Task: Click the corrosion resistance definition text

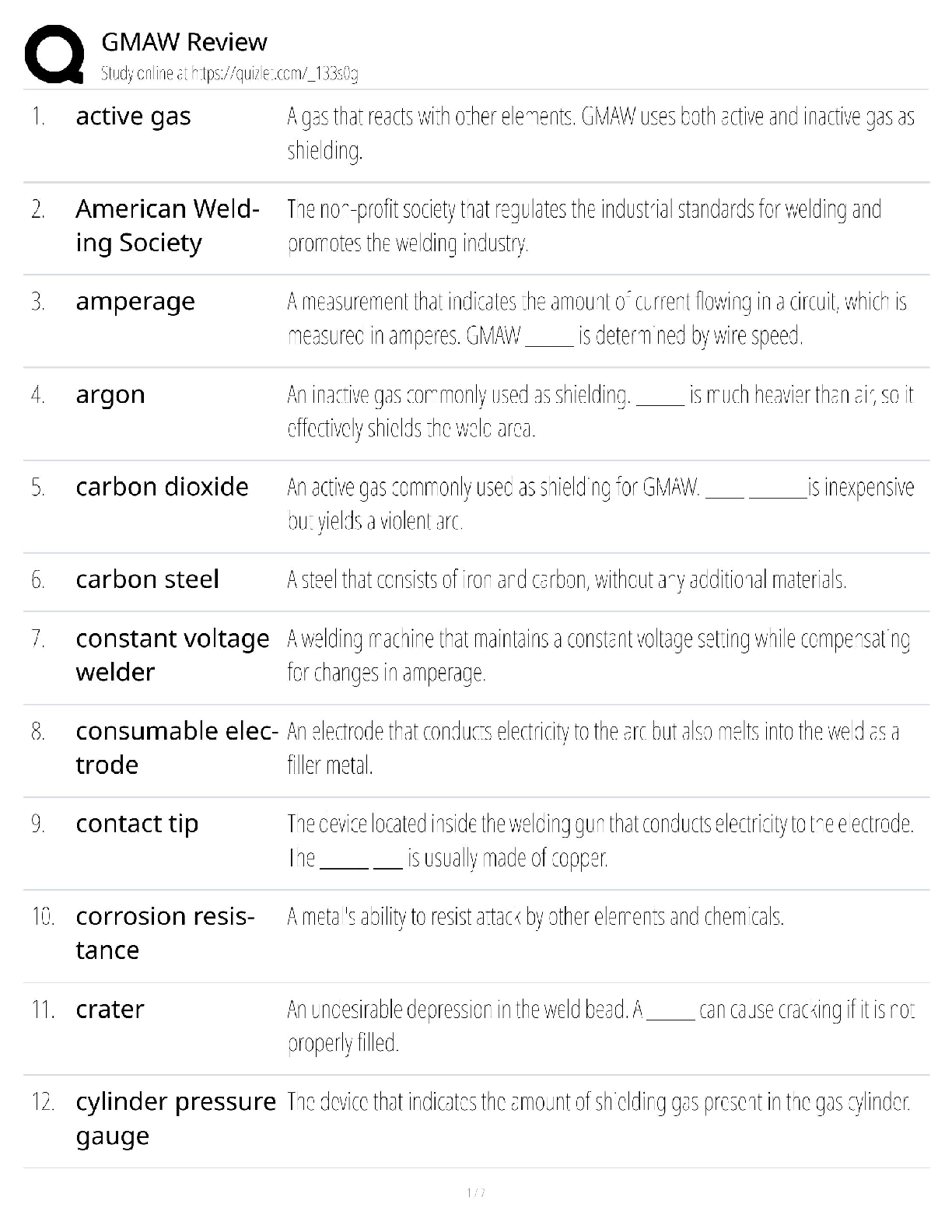Action: pyautogui.click(x=535, y=917)
